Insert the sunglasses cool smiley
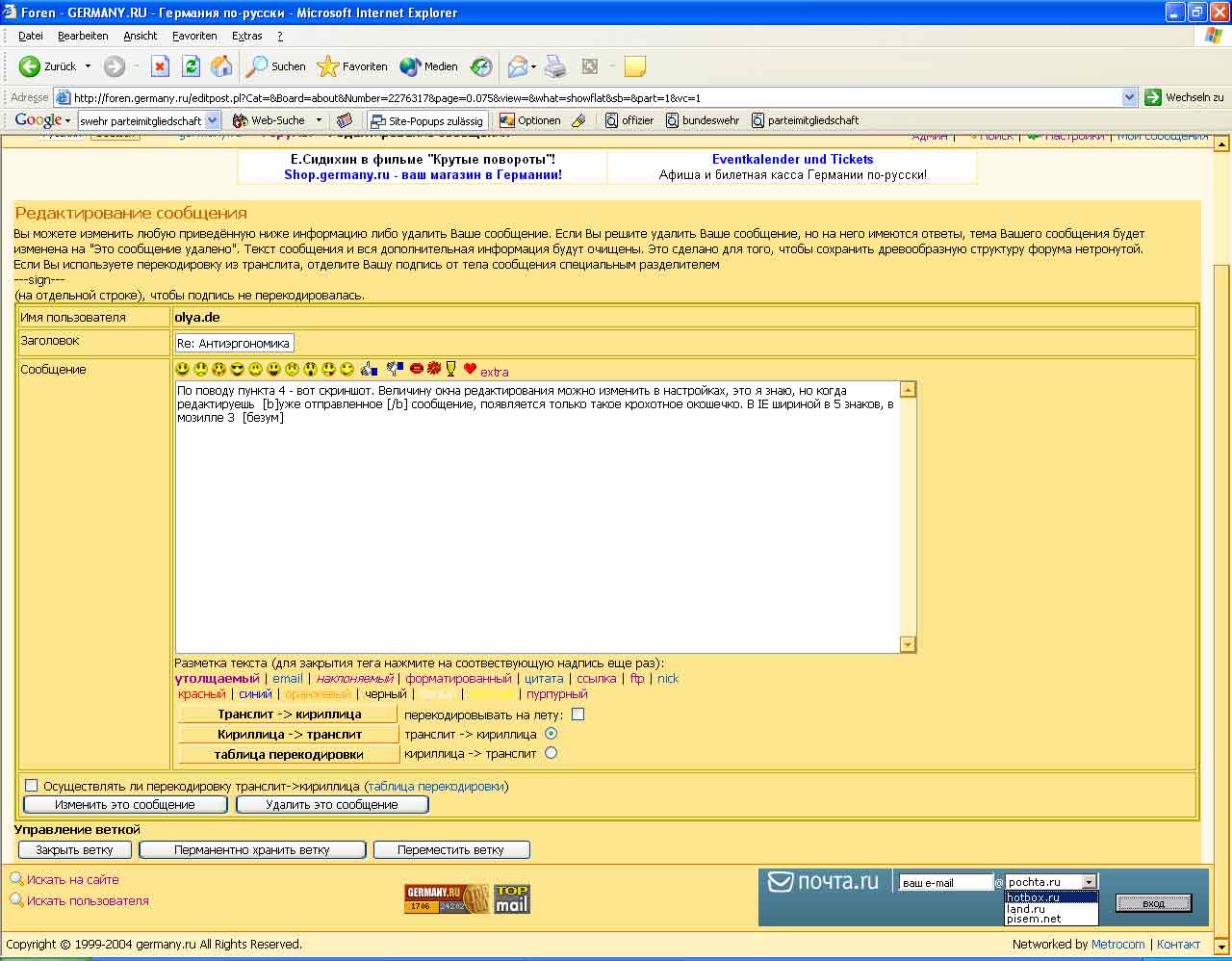The width and height of the screenshot is (1232, 961). coord(237,369)
